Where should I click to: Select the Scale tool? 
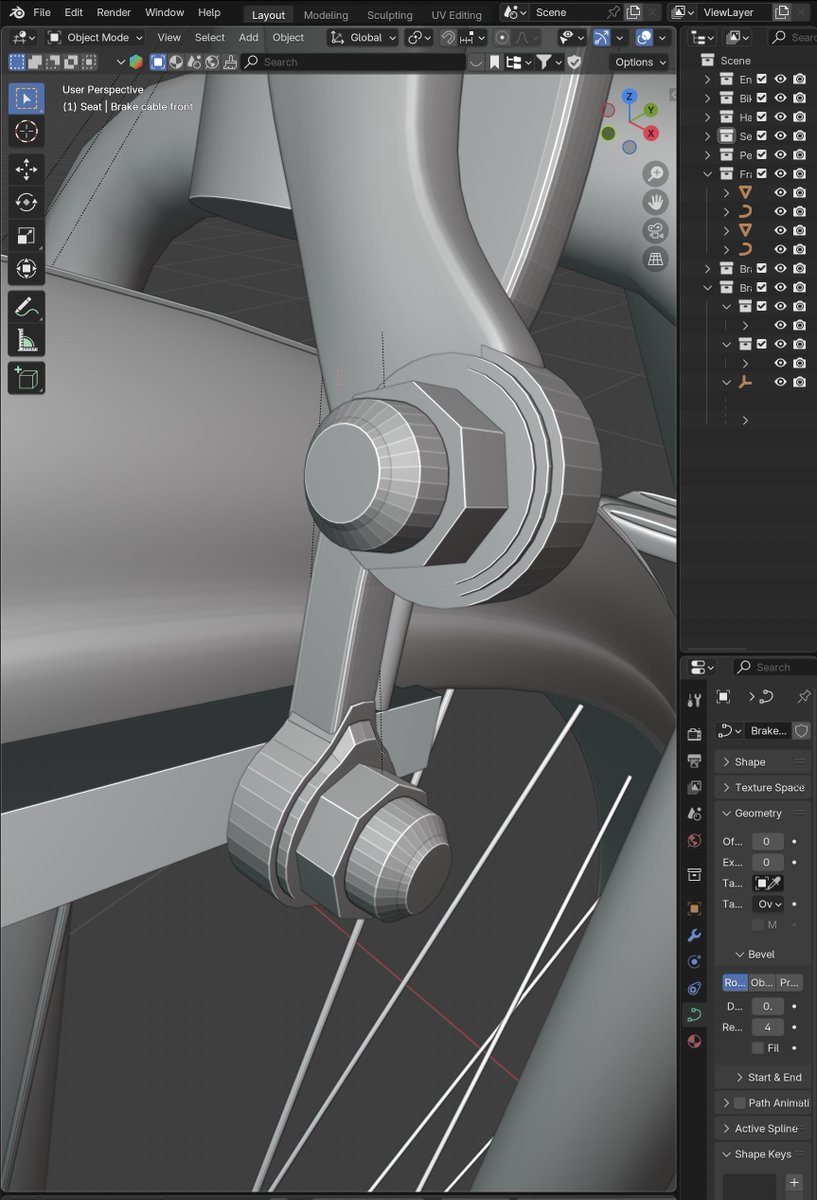click(27, 236)
